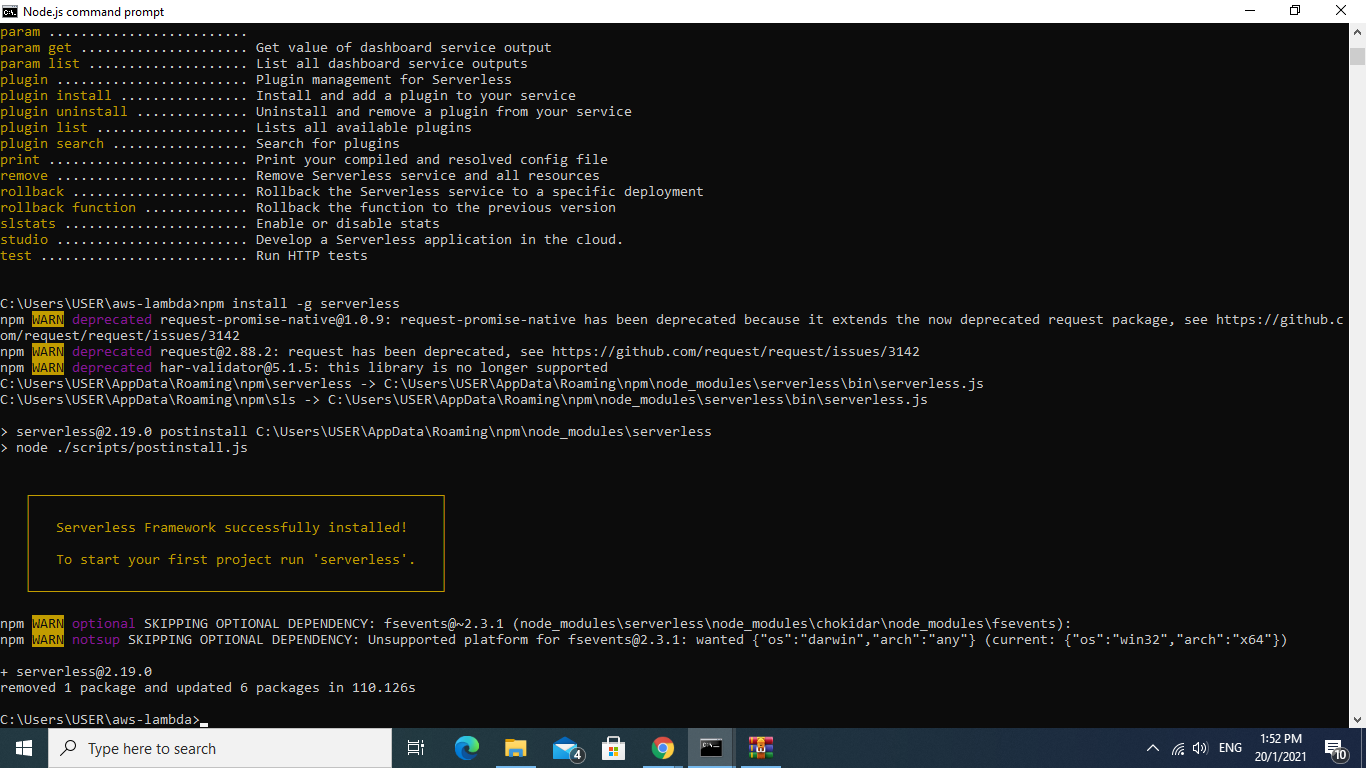Image resolution: width=1366 pixels, height=768 pixels.
Task: Open the WinRAR taskbar icon
Action: coord(761,748)
